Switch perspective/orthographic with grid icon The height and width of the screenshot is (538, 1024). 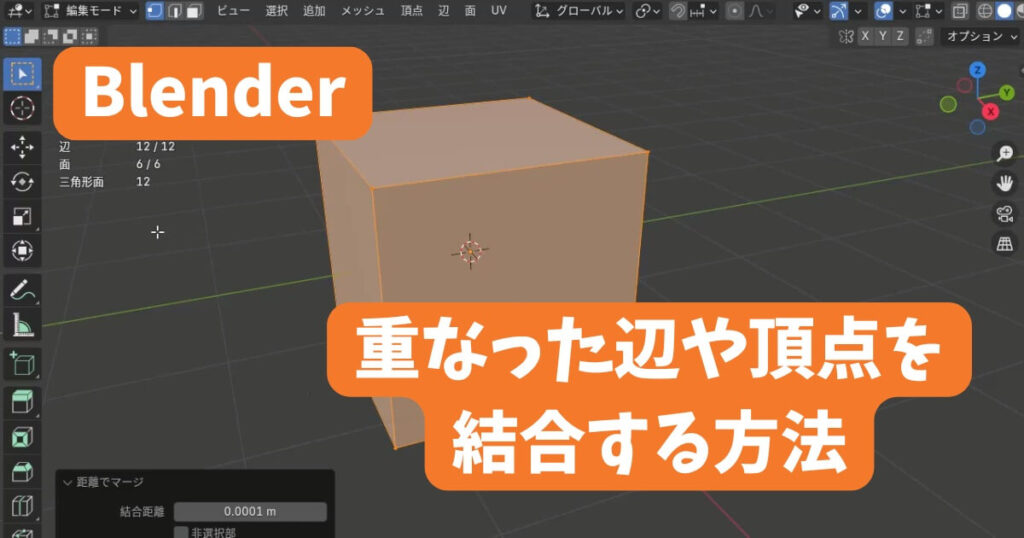pyautogui.click(x=1004, y=244)
